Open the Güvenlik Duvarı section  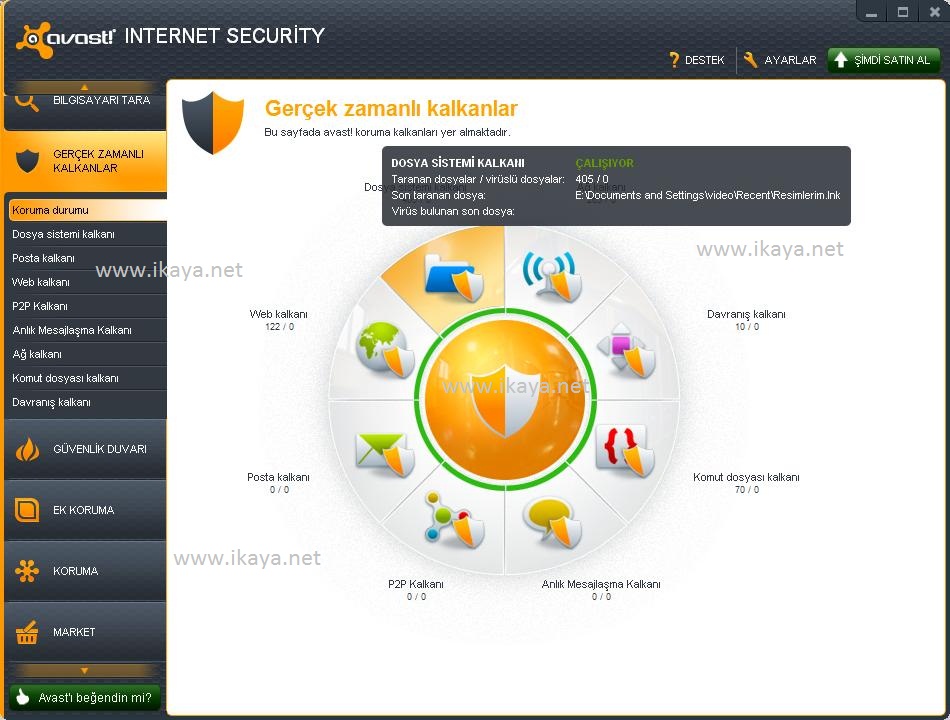point(85,449)
